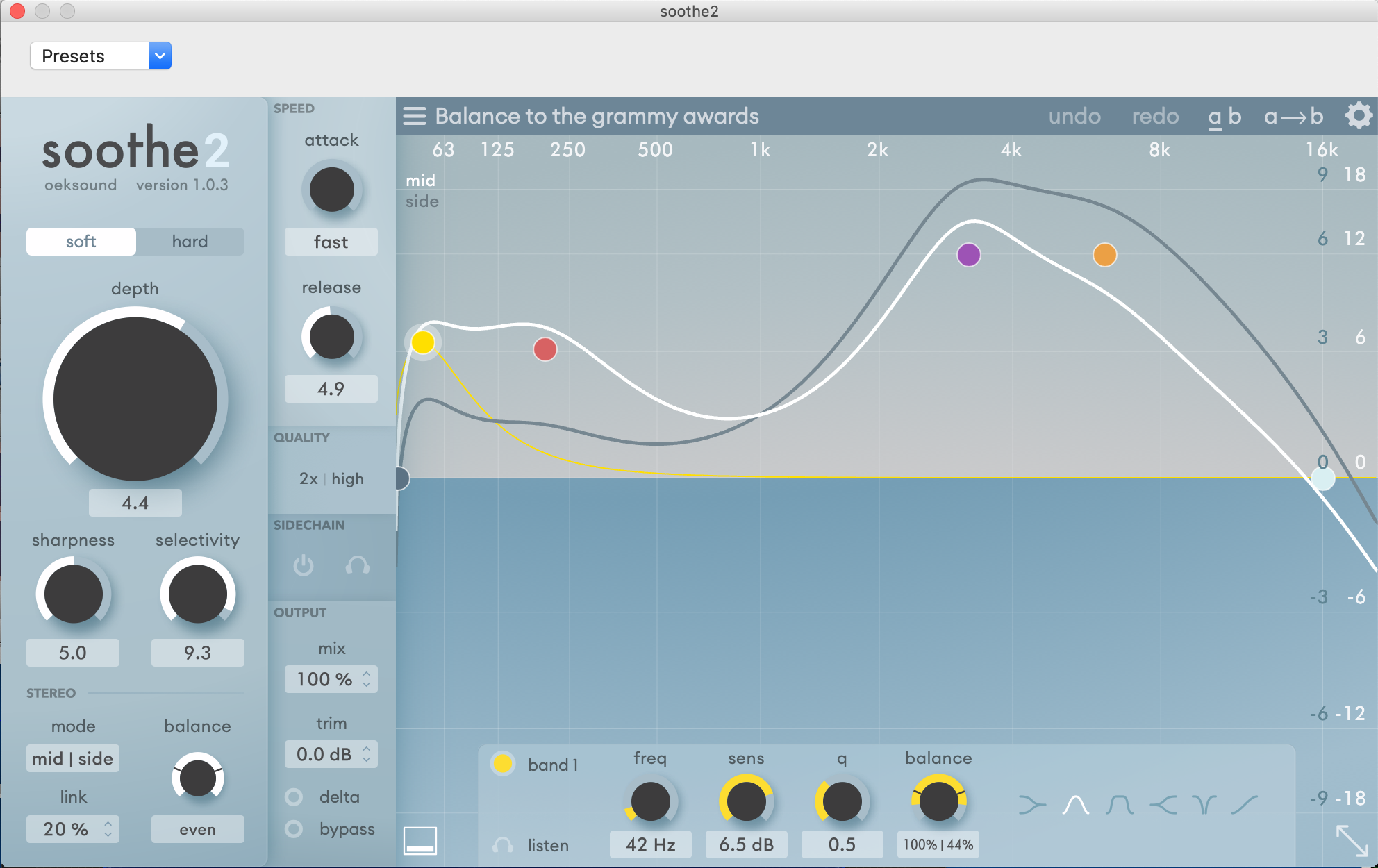
Task: Select the bell filter shape icon
Action: point(1075,805)
